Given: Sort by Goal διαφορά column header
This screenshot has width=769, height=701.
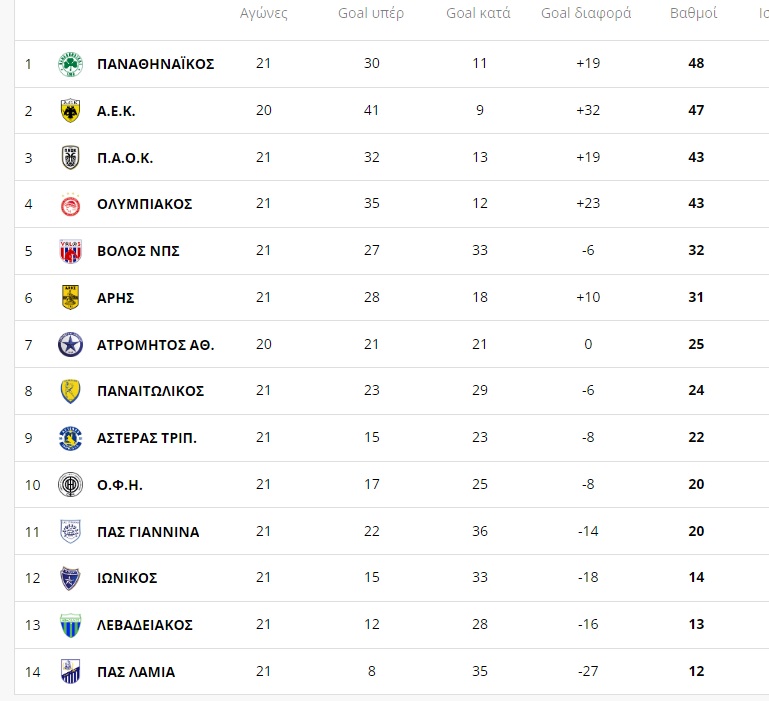Looking at the screenshot, I should coord(586,13).
